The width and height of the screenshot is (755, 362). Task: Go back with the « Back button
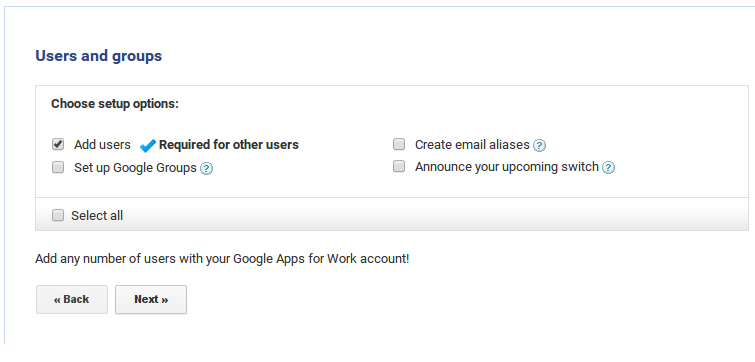pyautogui.click(x=72, y=299)
